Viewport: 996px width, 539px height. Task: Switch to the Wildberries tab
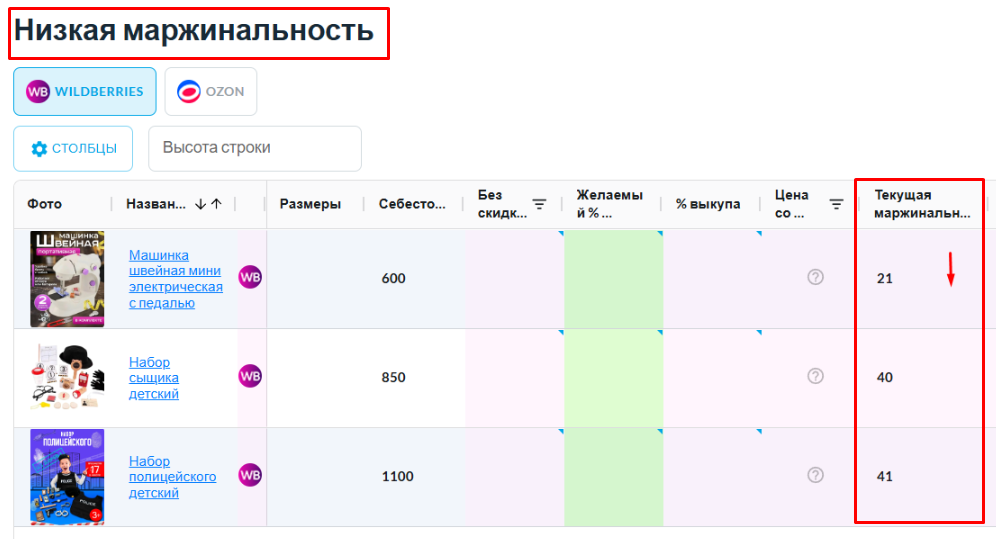click(x=85, y=92)
